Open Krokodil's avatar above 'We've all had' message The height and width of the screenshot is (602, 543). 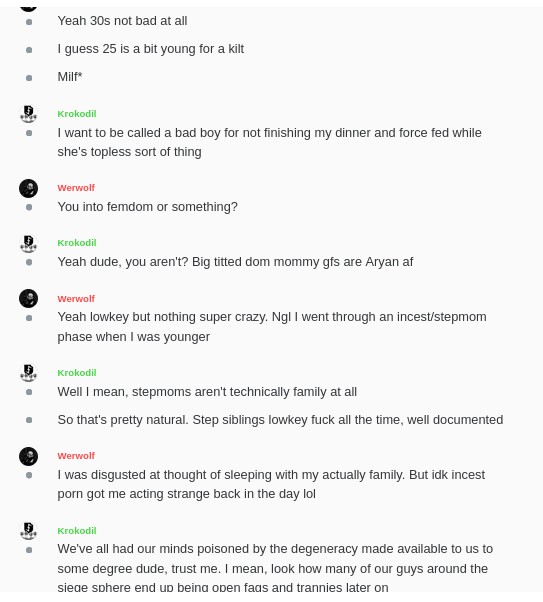point(28,531)
